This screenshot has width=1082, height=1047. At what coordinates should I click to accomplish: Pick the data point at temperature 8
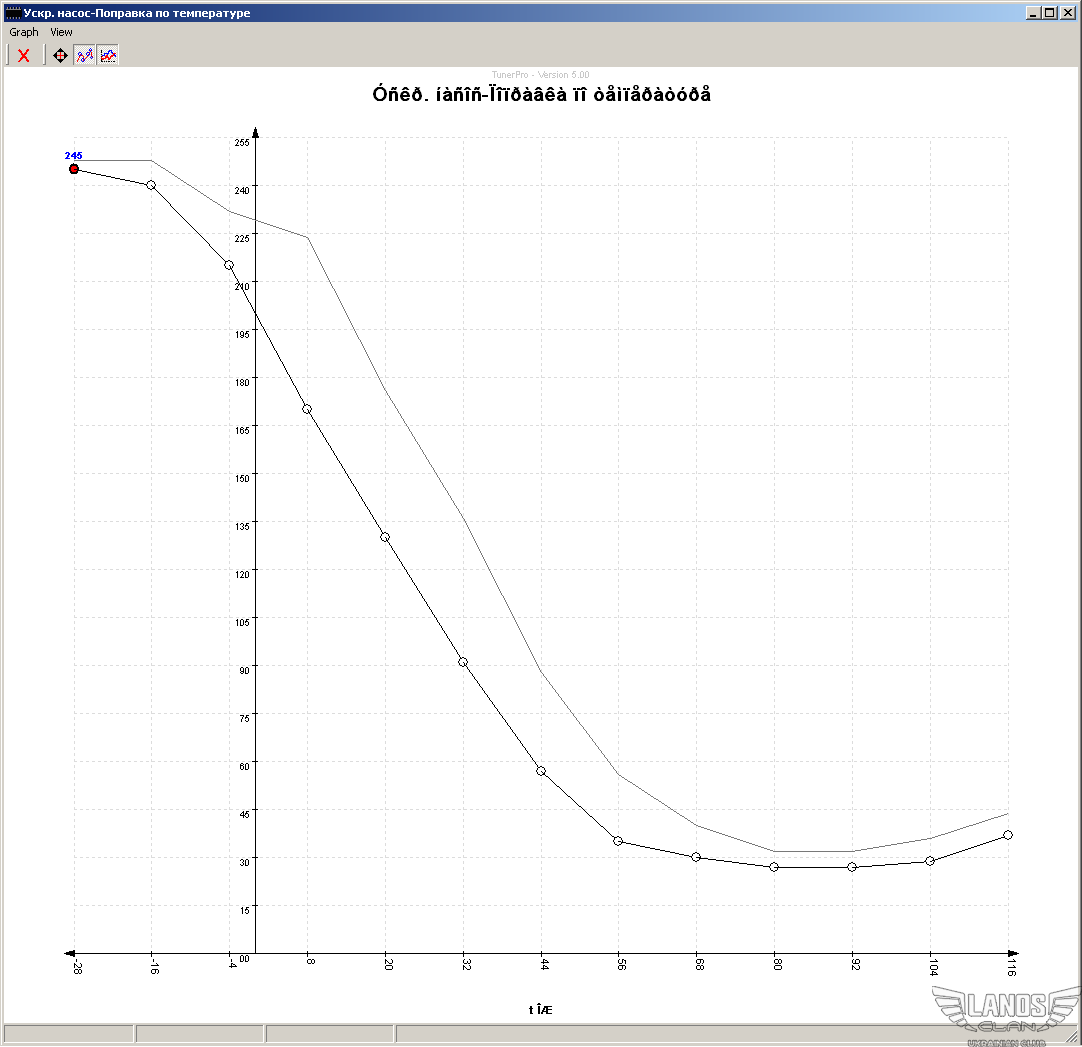(x=307, y=409)
